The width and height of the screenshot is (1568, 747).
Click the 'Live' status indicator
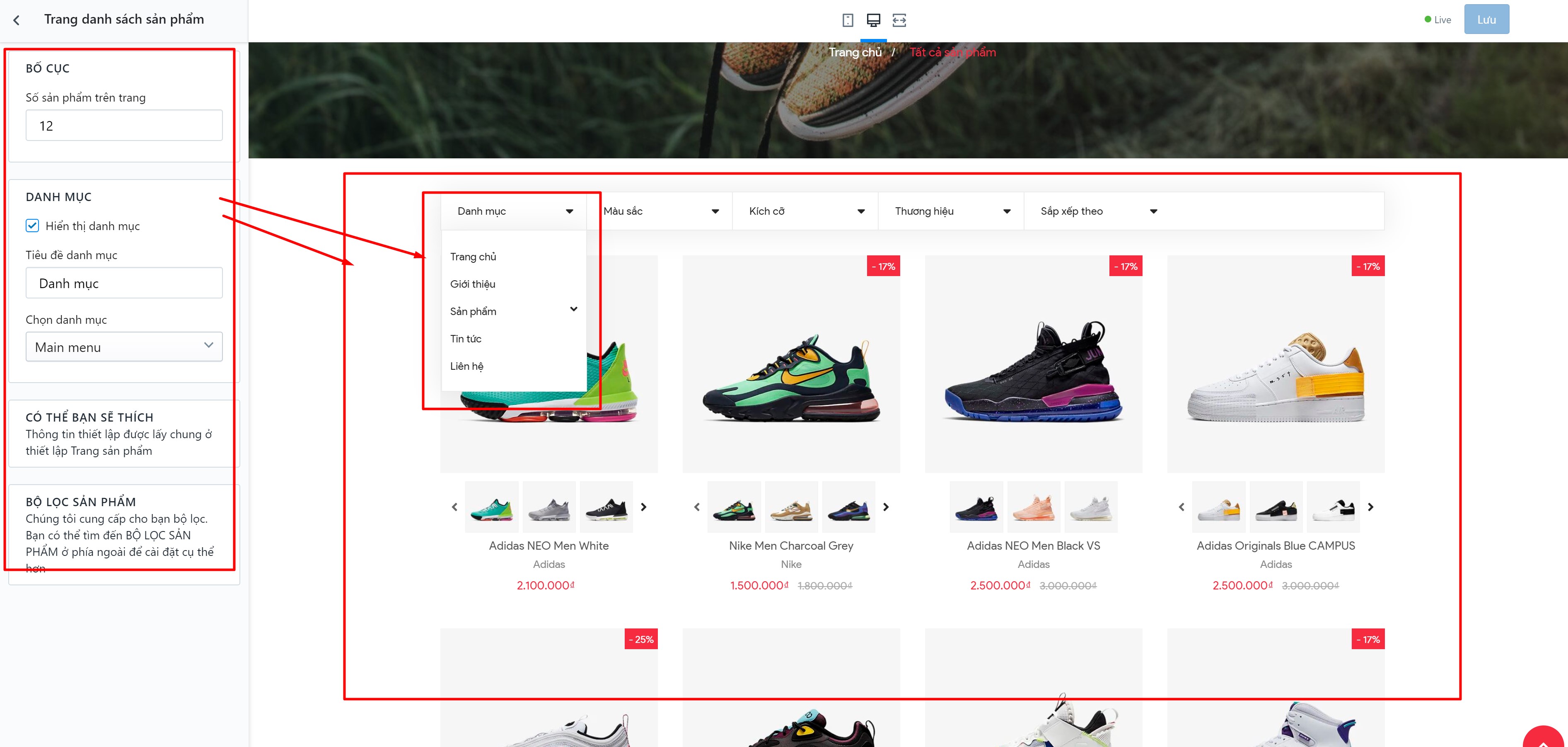coord(1437,20)
